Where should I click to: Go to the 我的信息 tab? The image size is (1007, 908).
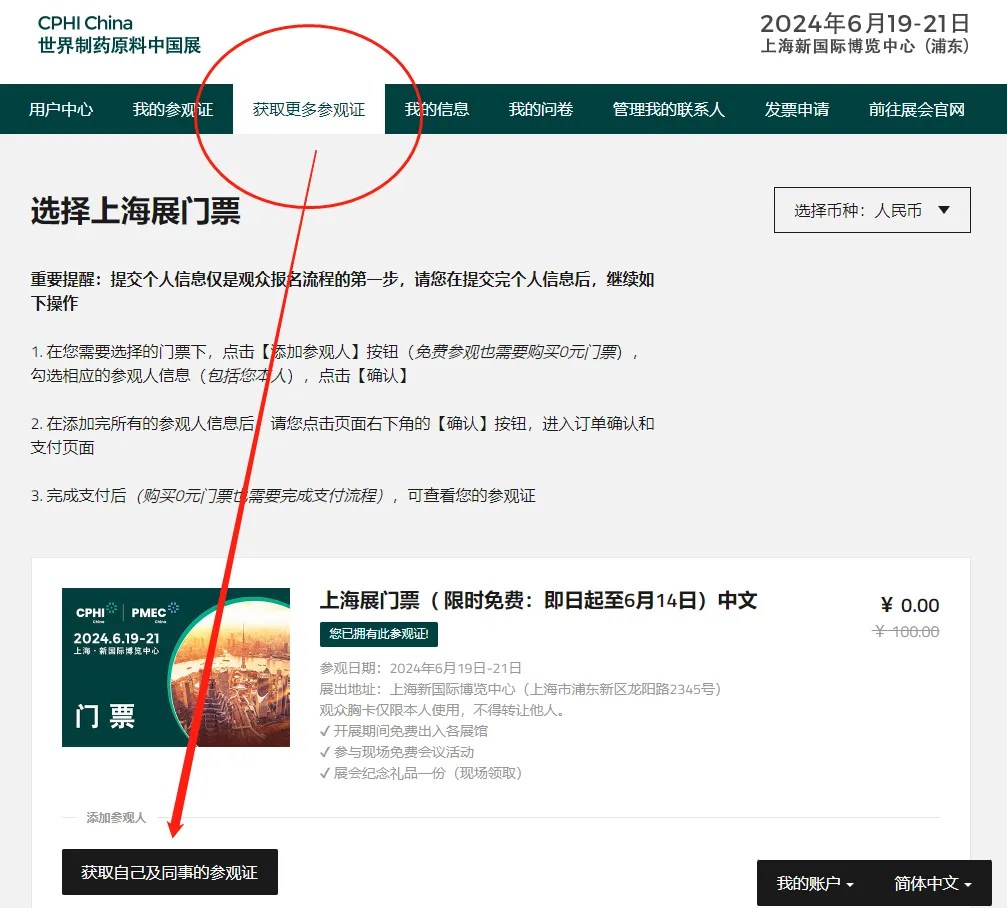437,109
